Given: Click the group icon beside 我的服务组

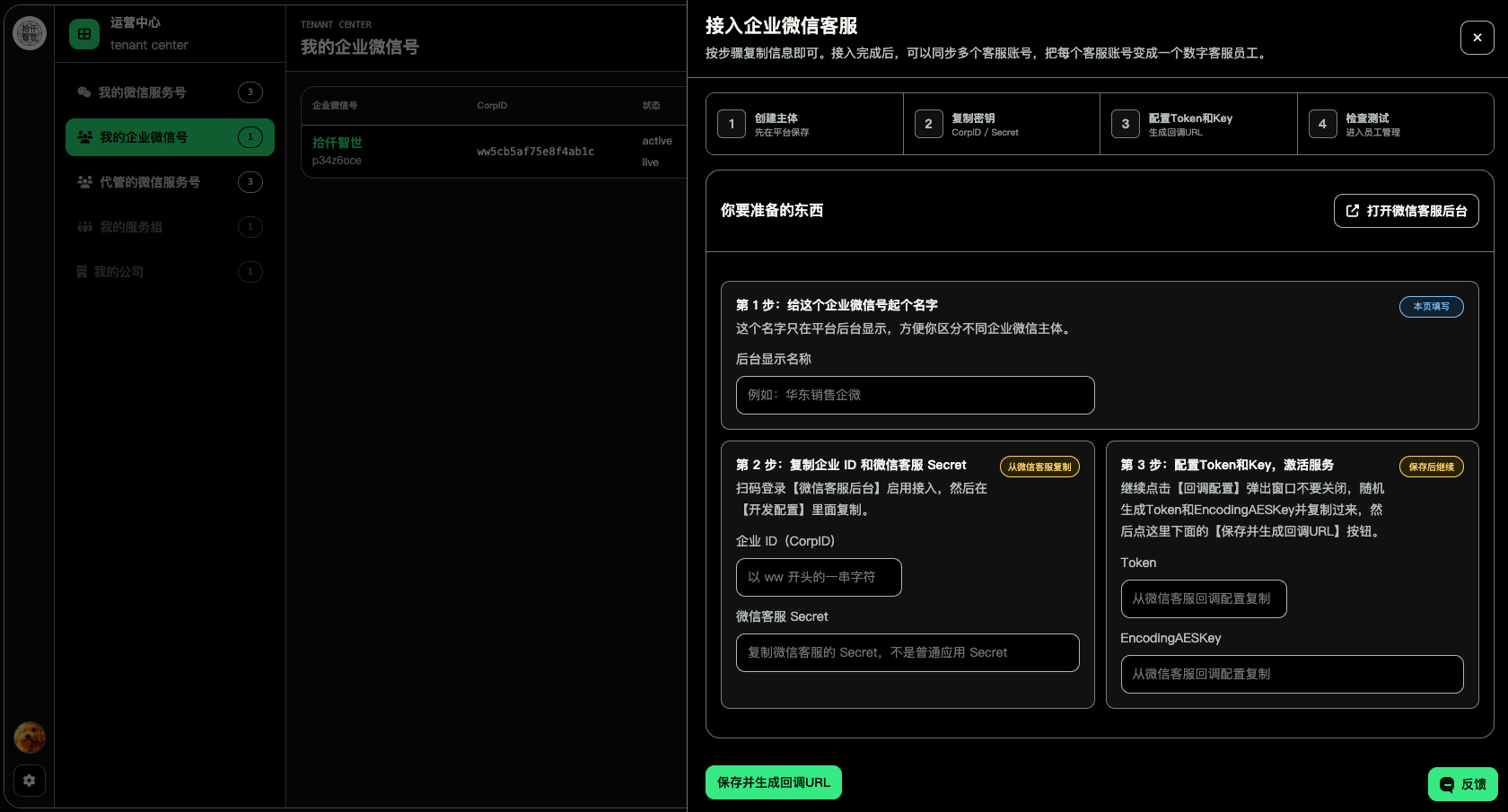Looking at the screenshot, I should pyautogui.click(x=85, y=227).
